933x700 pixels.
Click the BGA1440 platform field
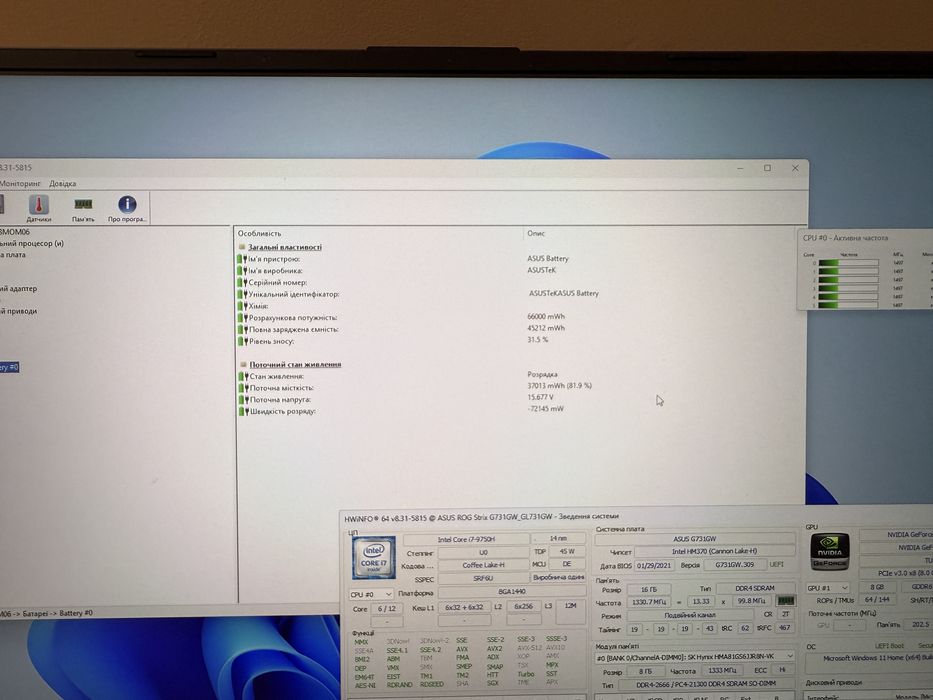point(512,592)
